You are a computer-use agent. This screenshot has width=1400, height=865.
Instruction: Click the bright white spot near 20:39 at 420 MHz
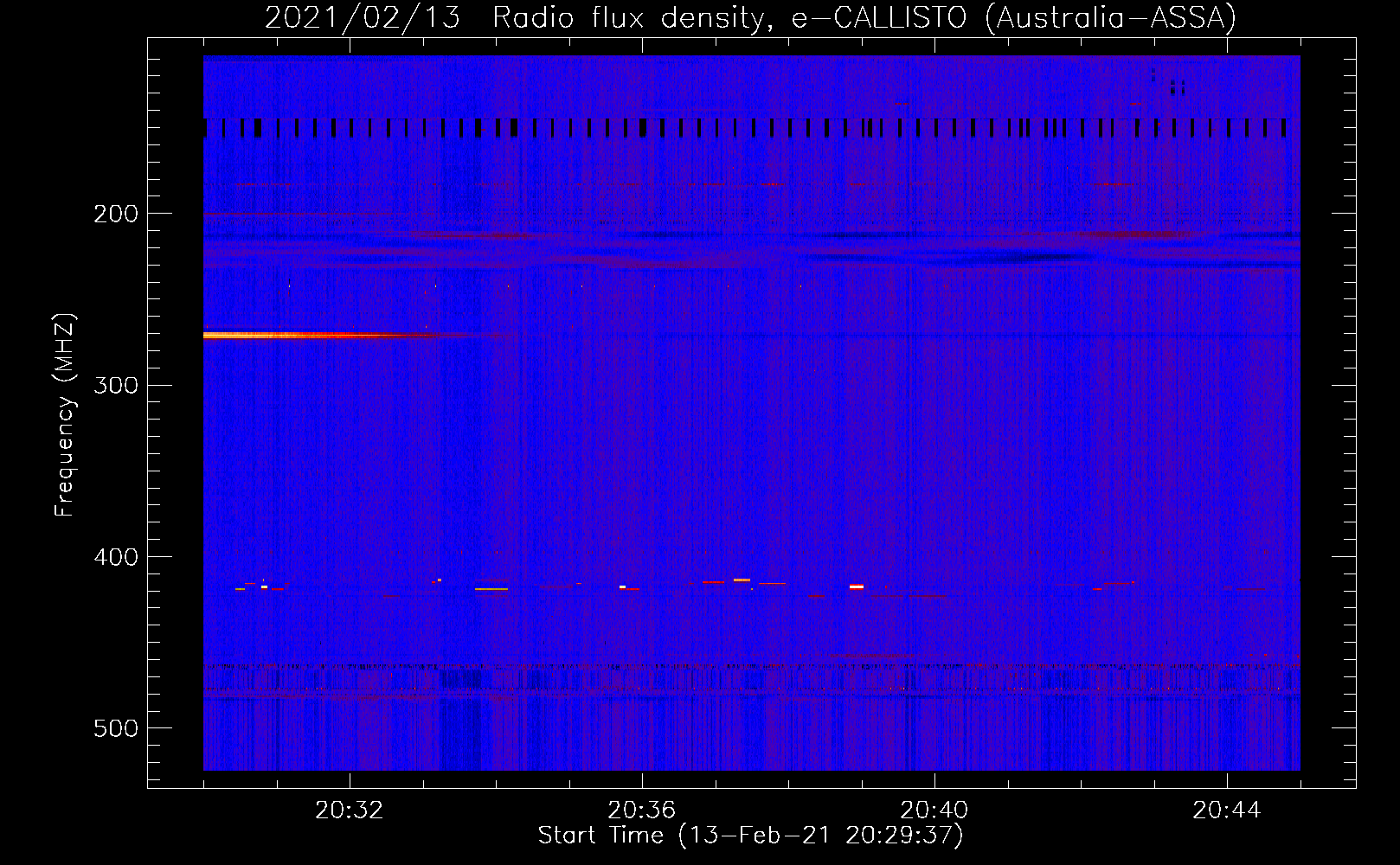[x=857, y=586]
